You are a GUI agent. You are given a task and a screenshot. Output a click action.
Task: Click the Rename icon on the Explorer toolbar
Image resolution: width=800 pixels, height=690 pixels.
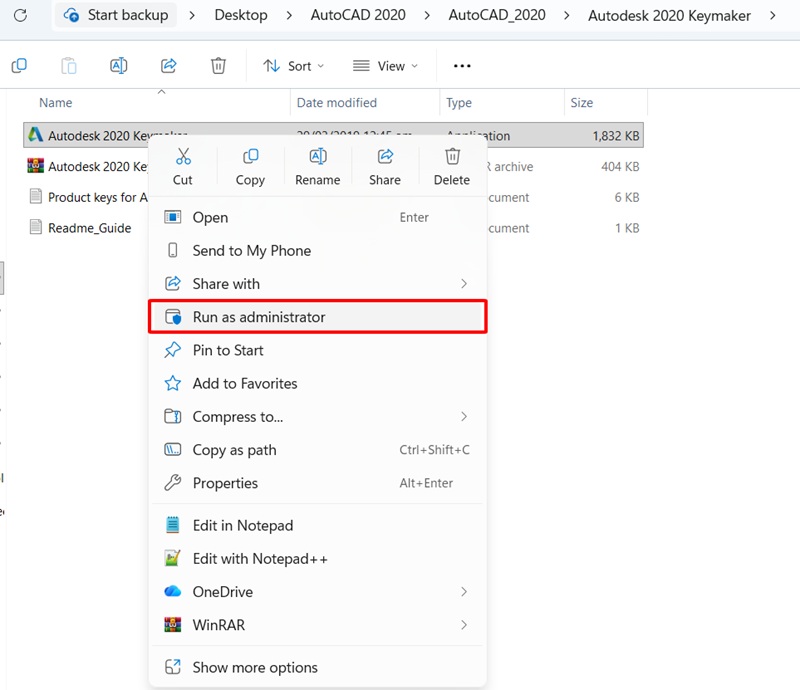pos(118,64)
